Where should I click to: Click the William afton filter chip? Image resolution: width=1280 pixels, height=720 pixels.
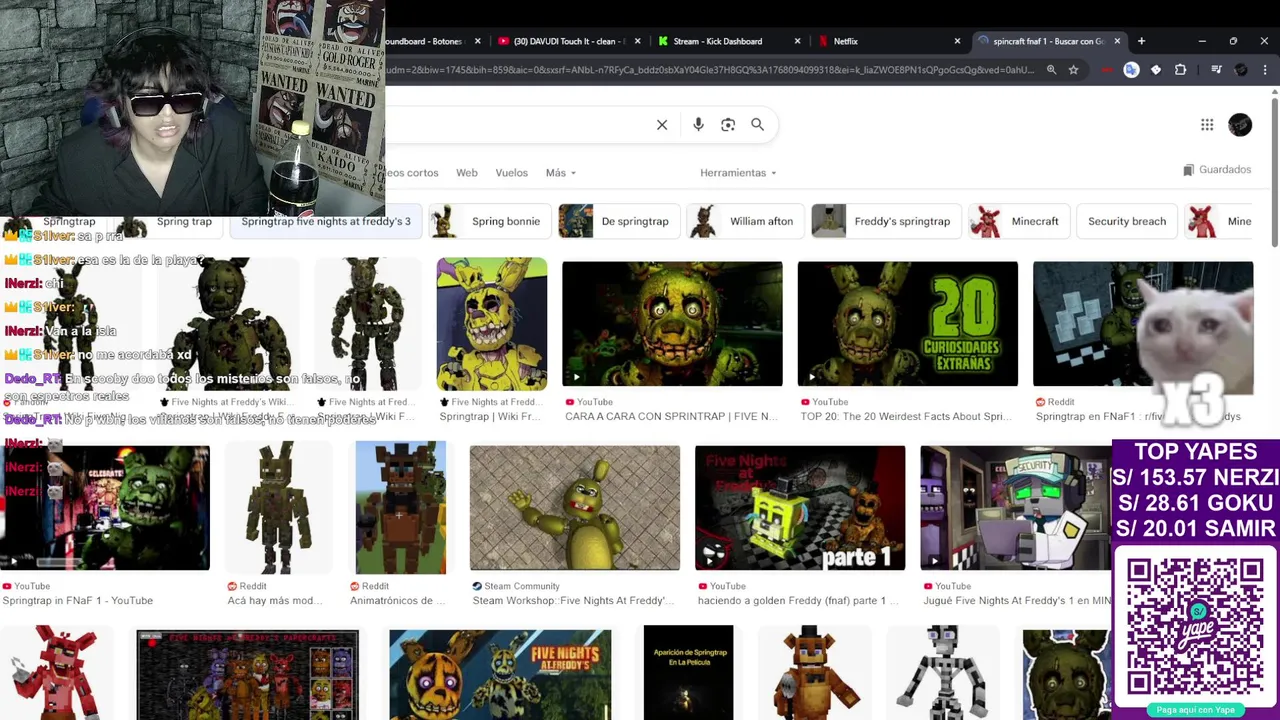[745, 221]
